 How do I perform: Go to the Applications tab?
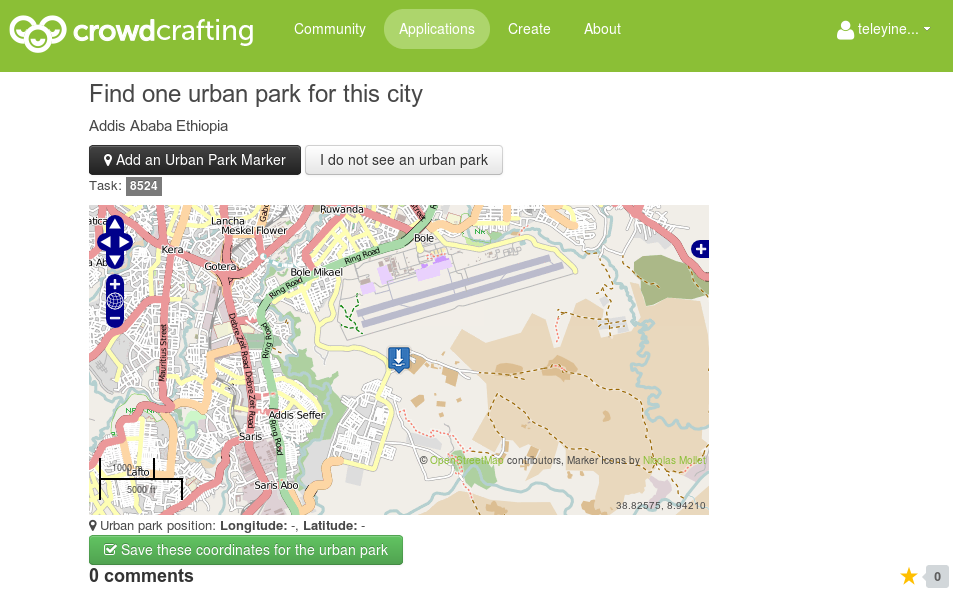tap(437, 29)
